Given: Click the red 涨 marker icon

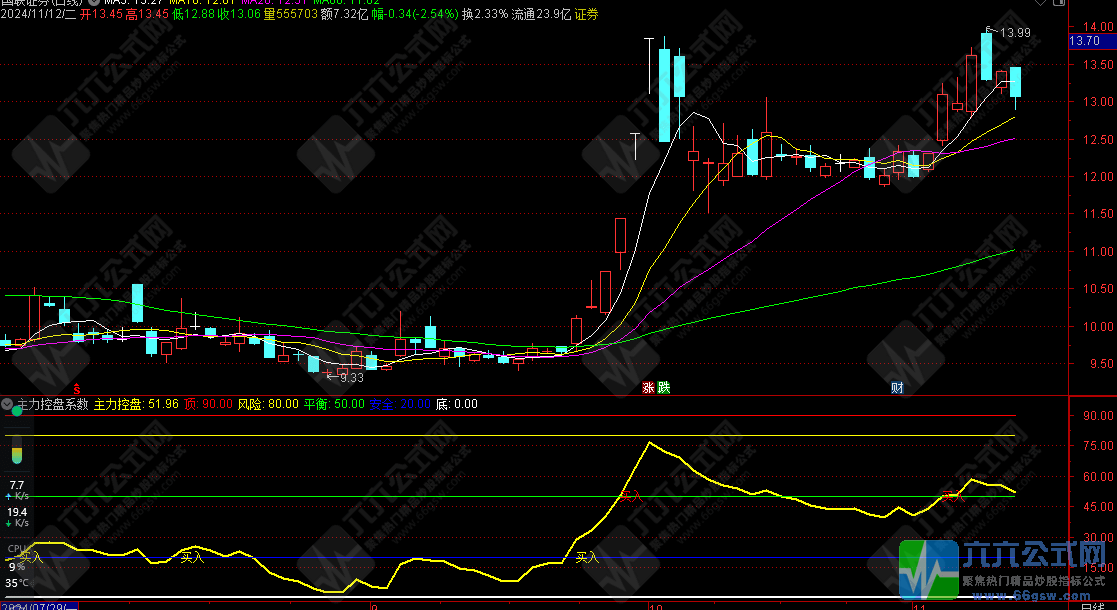Looking at the screenshot, I should pyautogui.click(x=648, y=388).
